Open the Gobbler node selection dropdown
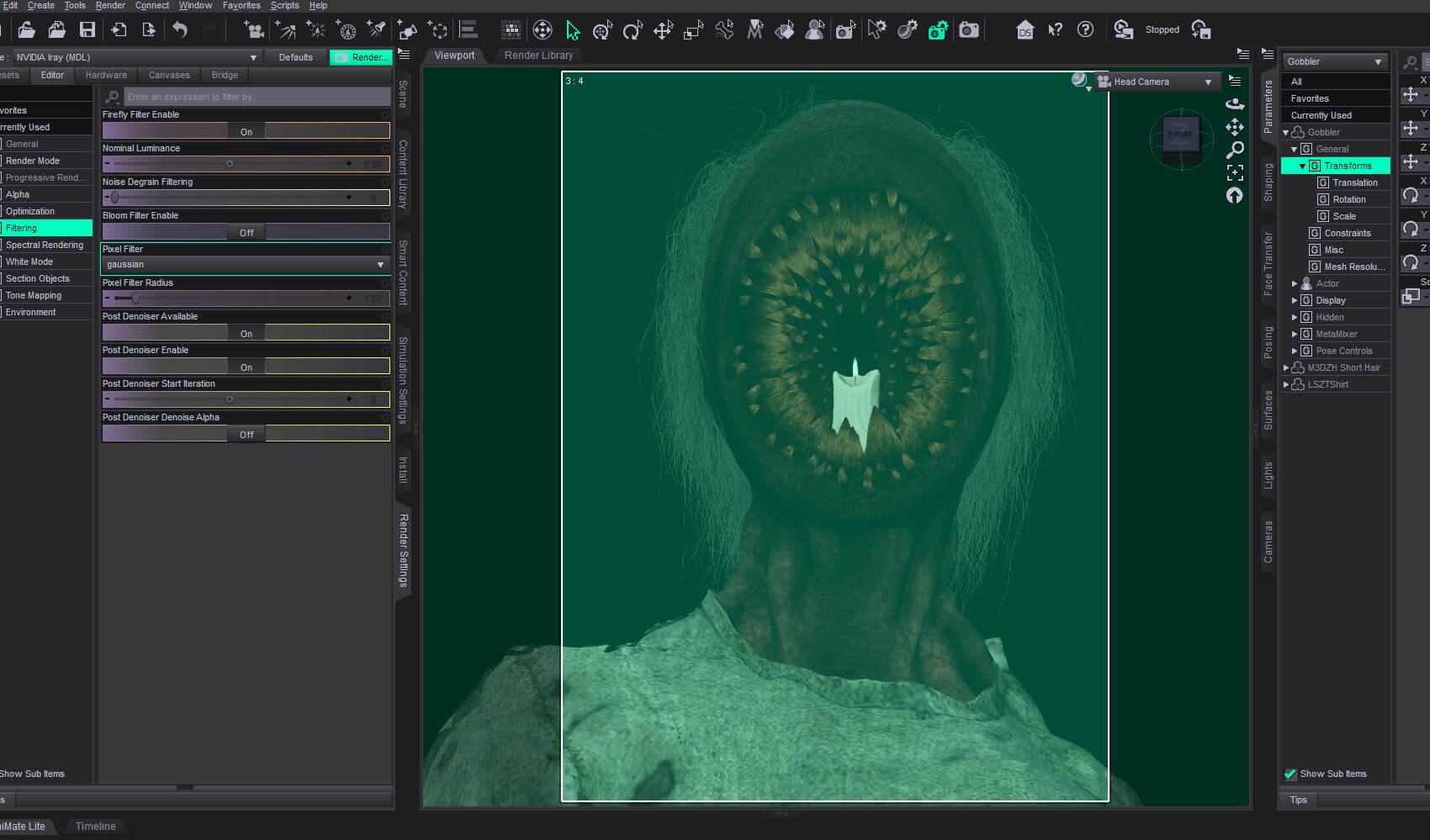Image resolution: width=1430 pixels, height=840 pixels. pyautogui.click(x=1334, y=61)
